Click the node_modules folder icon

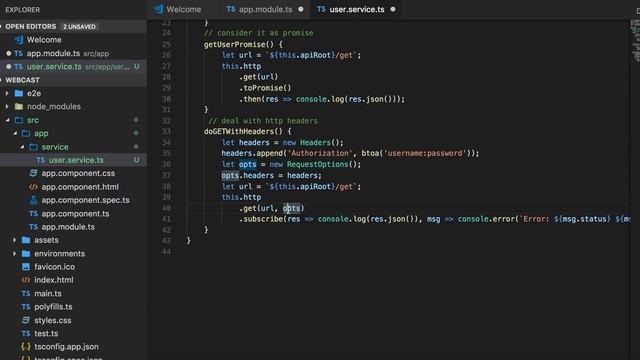pyautogui.click(x=19, y=107)
